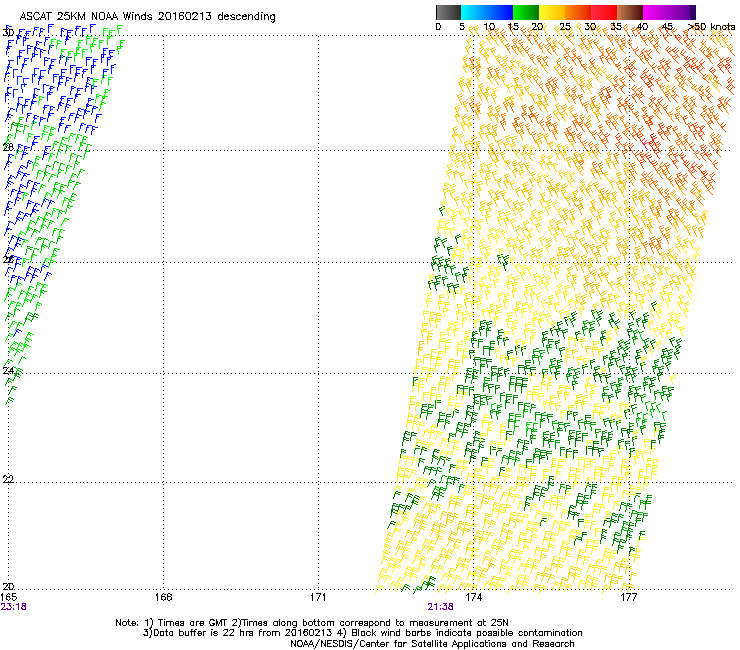The image size is (740, 650).
Task: Click the cyan-blue 5-15 knots legend segment
Action: pyautogui.click(x=487, y=12)
